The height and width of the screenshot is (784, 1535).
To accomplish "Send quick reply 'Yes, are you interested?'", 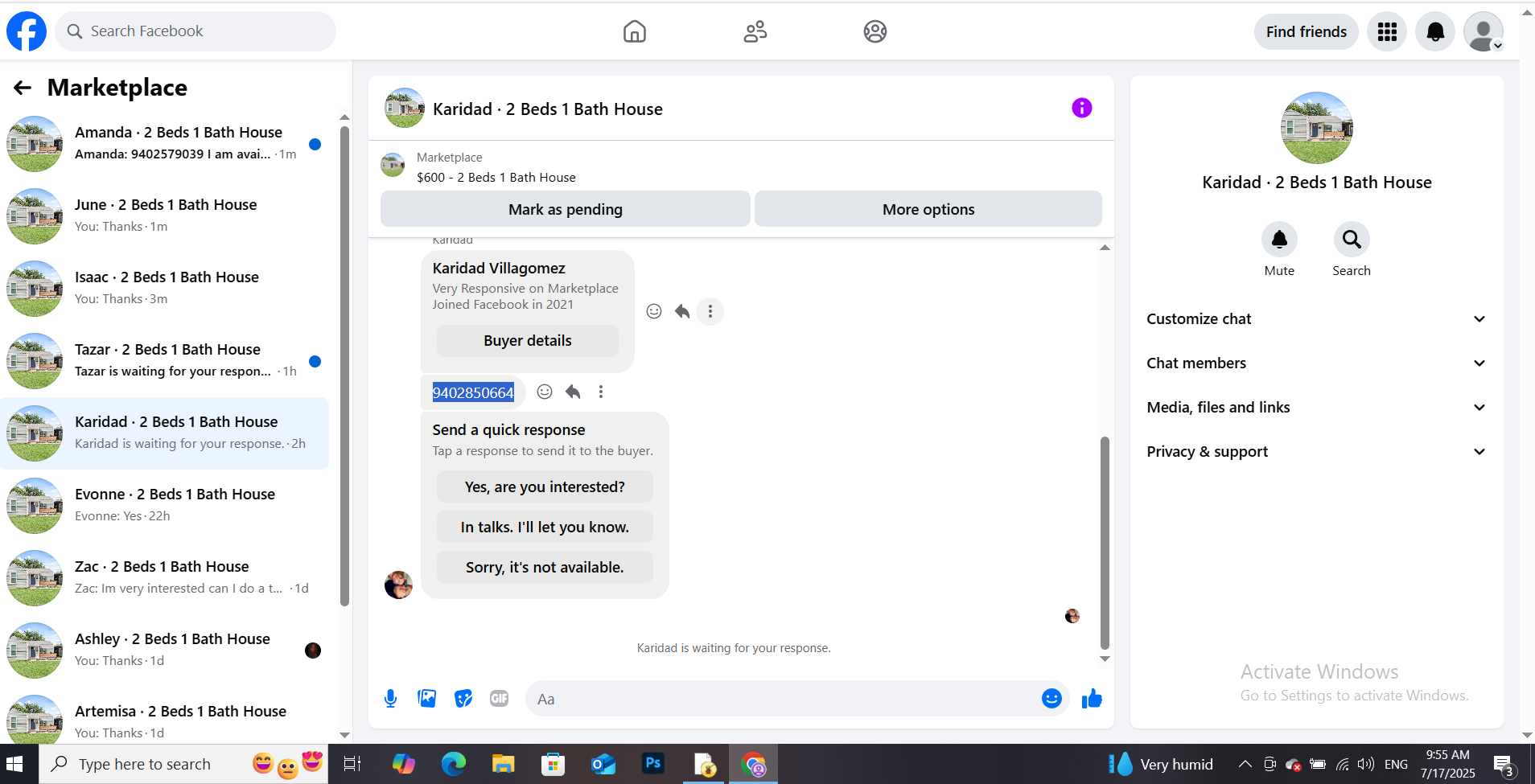I will pyautogui.click(x=545, y=487).
